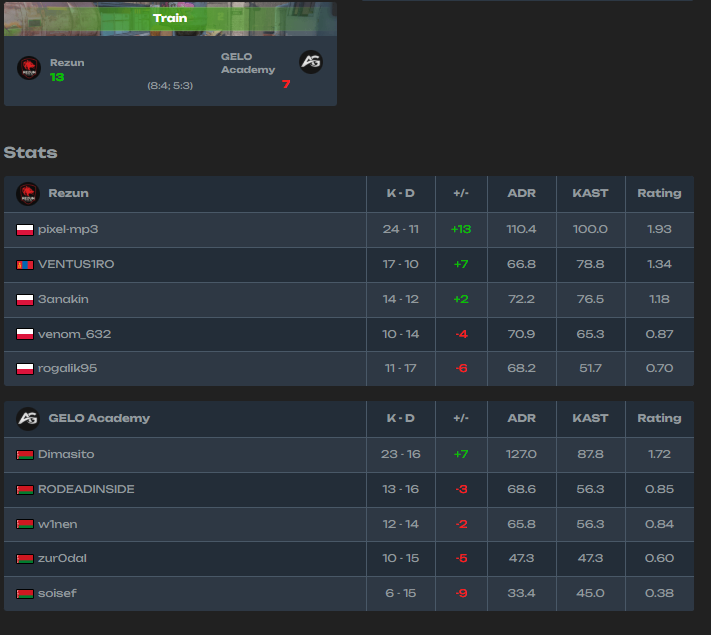This screenshot has height=635, width=711.
Task: Click the flag icon next to zur0dal
Action: point(25,559)
